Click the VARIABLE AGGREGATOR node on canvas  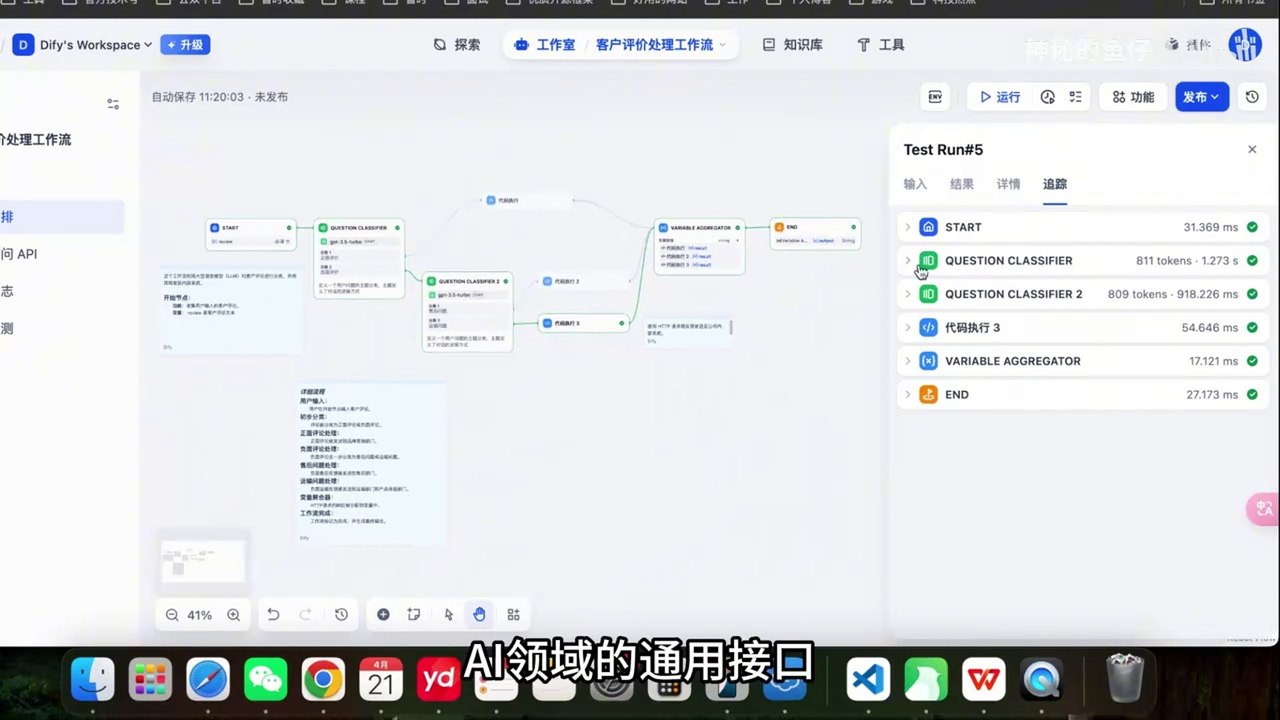pyautogui.click(x=699, y=246)
